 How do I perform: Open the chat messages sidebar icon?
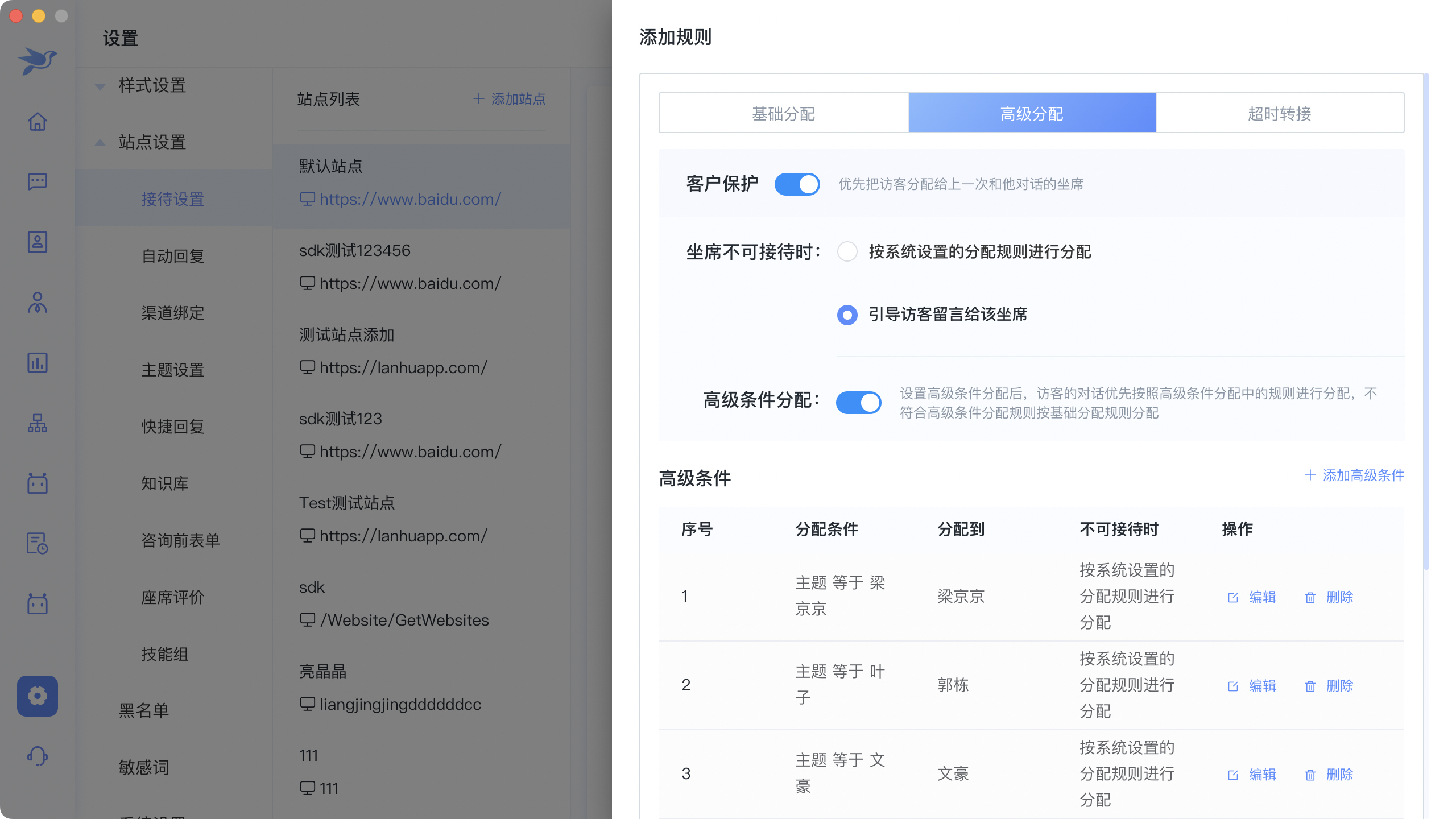point(38,182)
